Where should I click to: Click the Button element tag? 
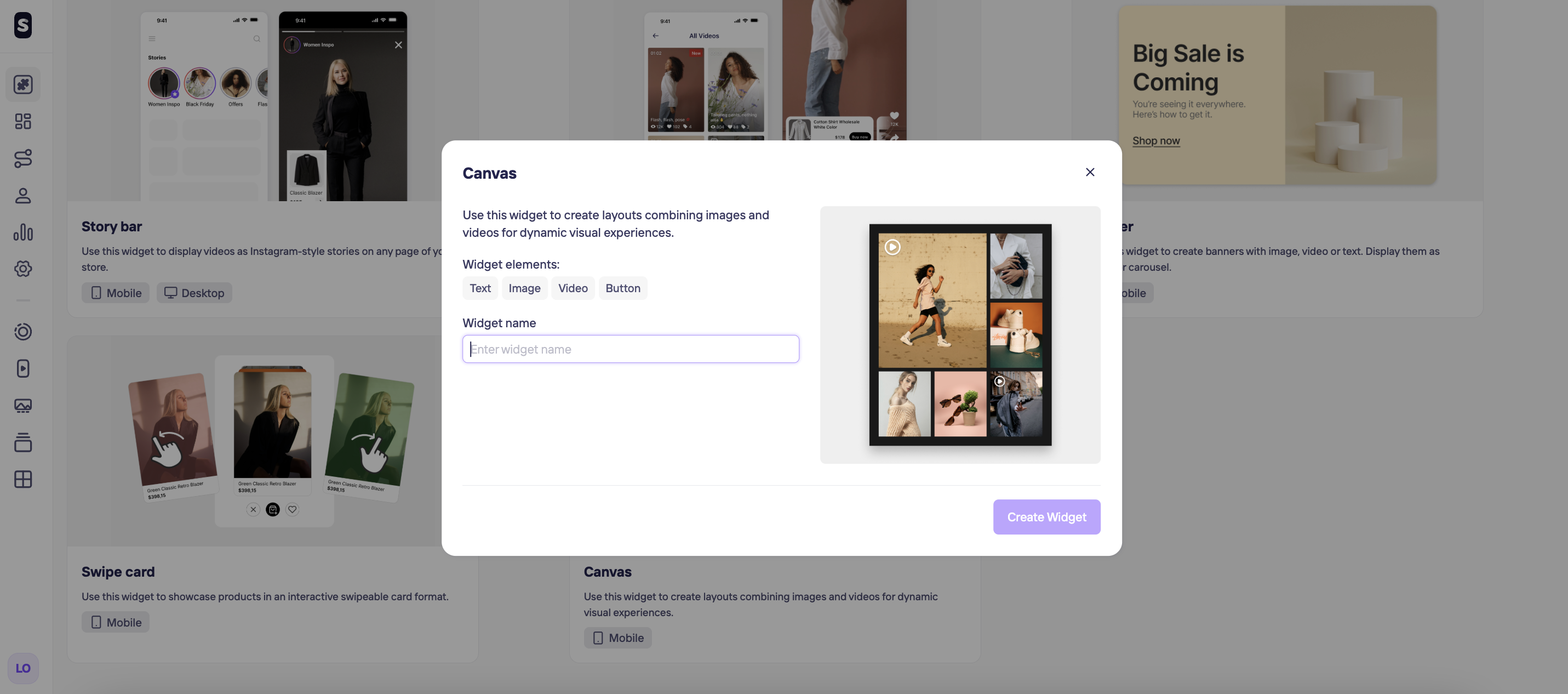pos(622,288)
